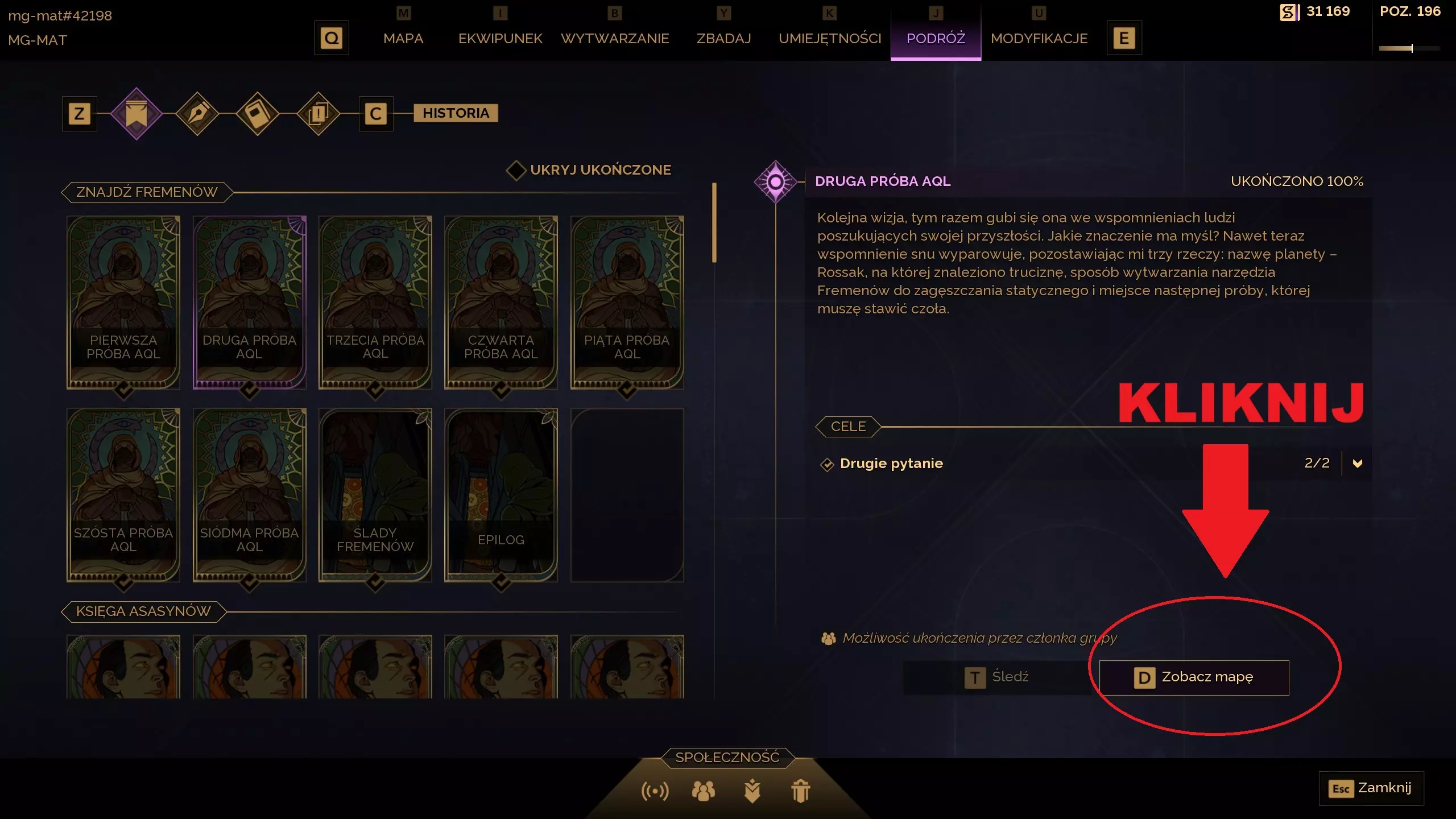Open the broadcast signal icon in Społeczność

pos(655,791)
